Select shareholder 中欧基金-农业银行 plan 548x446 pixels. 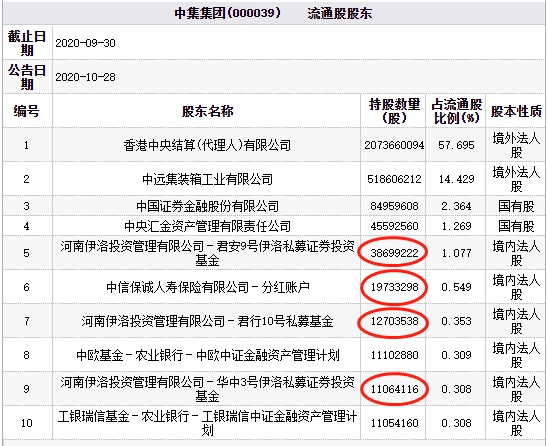tap(208, 355)
